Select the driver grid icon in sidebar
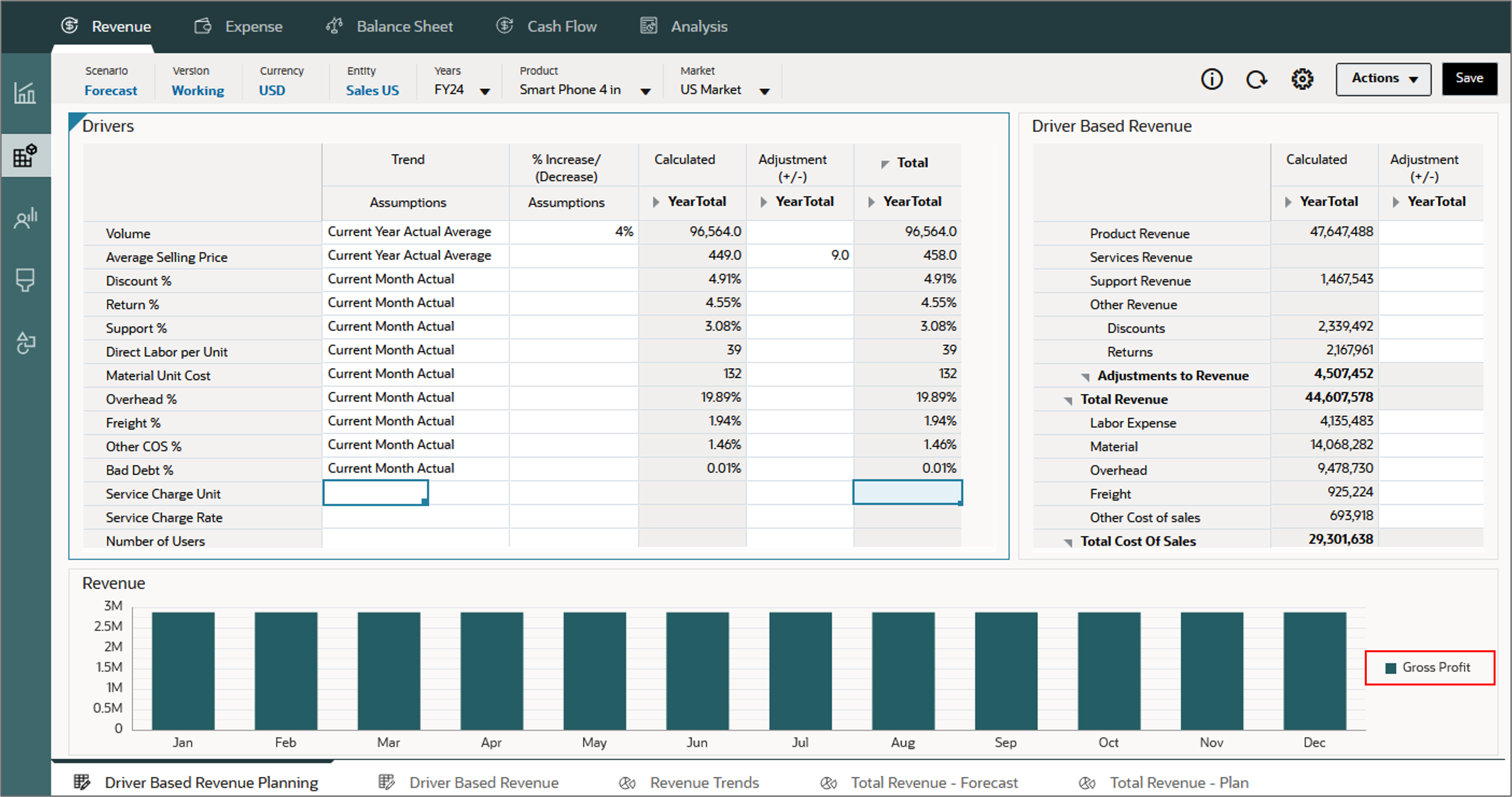Image resolution: width=1512 pixels, height=797 pixels. 25,155
